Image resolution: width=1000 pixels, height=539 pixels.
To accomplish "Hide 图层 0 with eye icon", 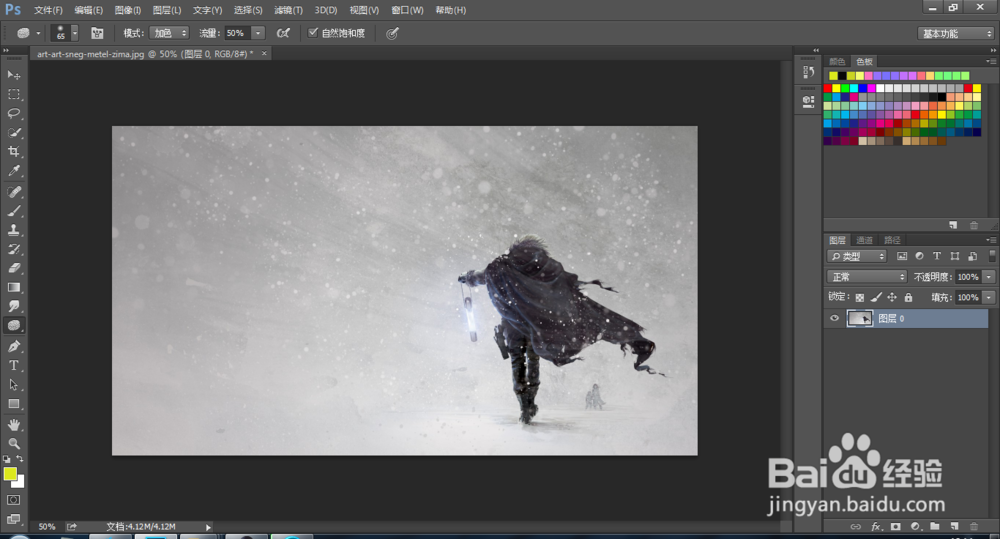I will point(834,318).
